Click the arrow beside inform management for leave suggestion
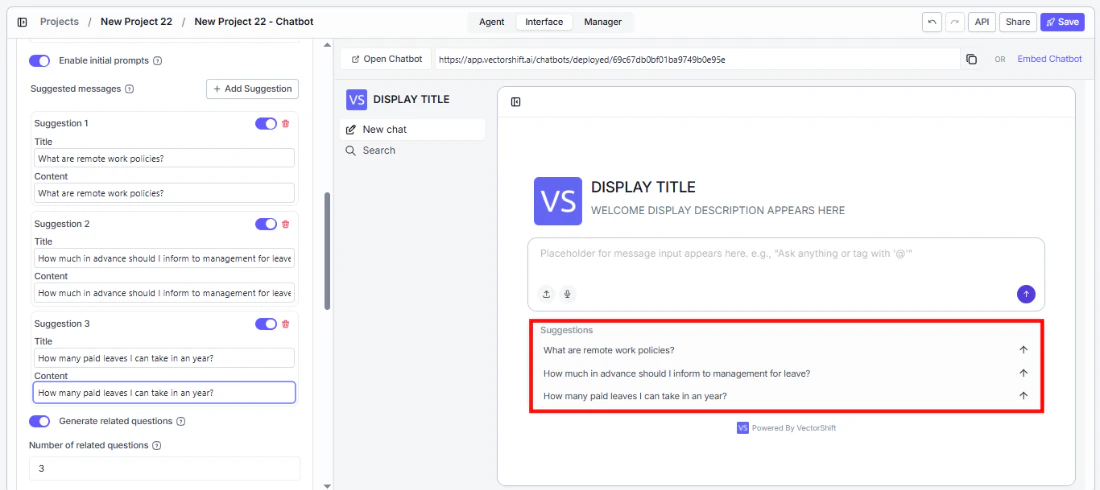 click(x=1023, y=373)
